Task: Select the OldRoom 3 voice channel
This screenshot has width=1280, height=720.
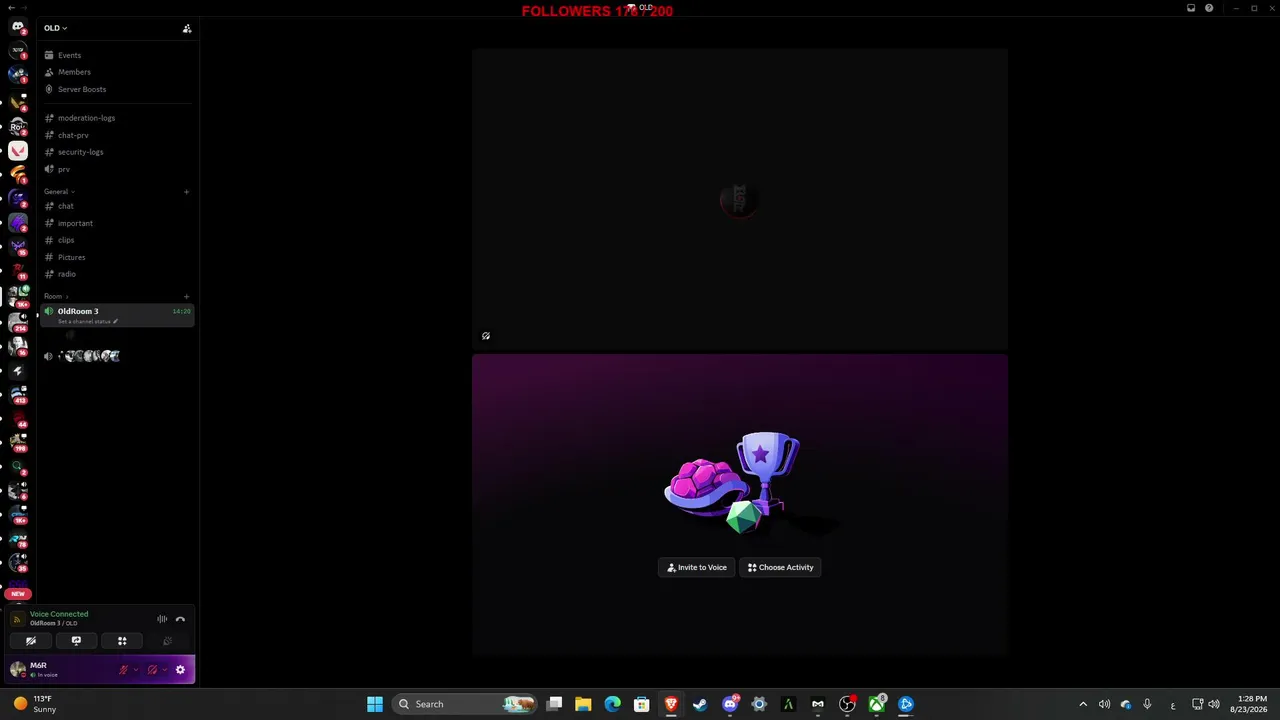Action: click(x=117, y=315)
